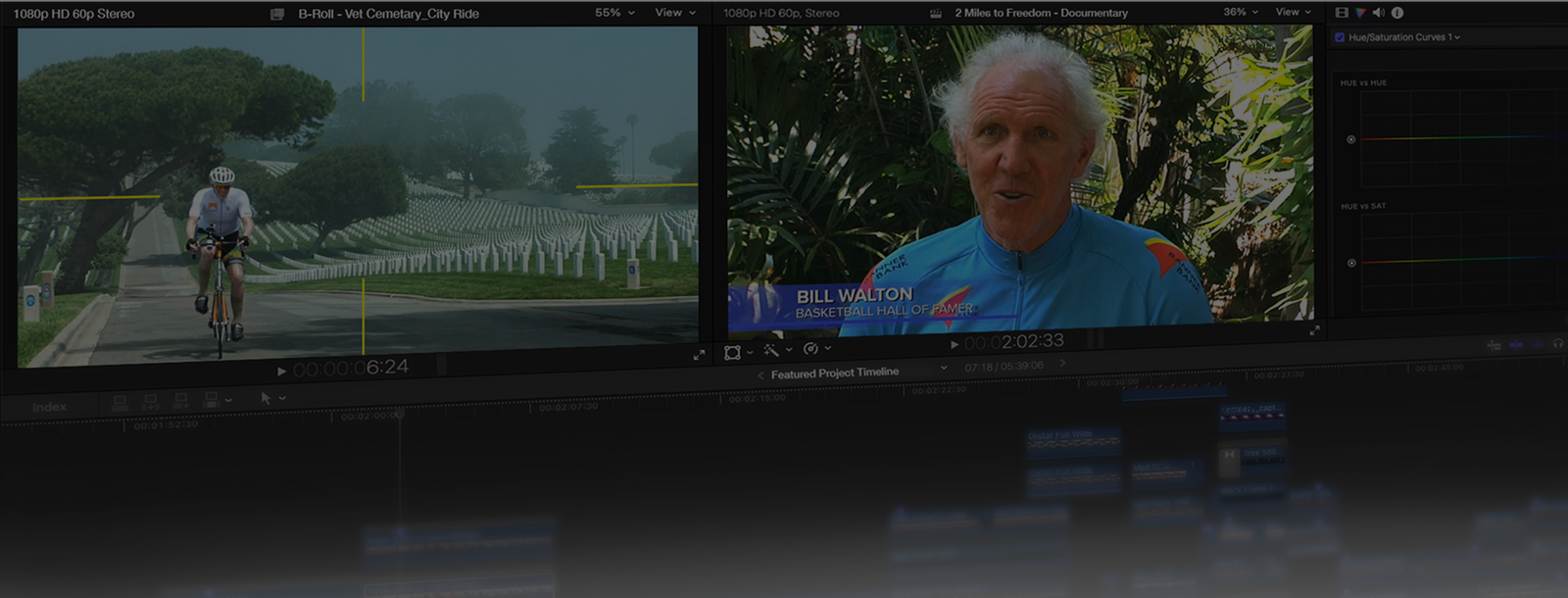Click the retime speedometer icon
Viewport: 1568px width, 598px height.
coord(810,349)
